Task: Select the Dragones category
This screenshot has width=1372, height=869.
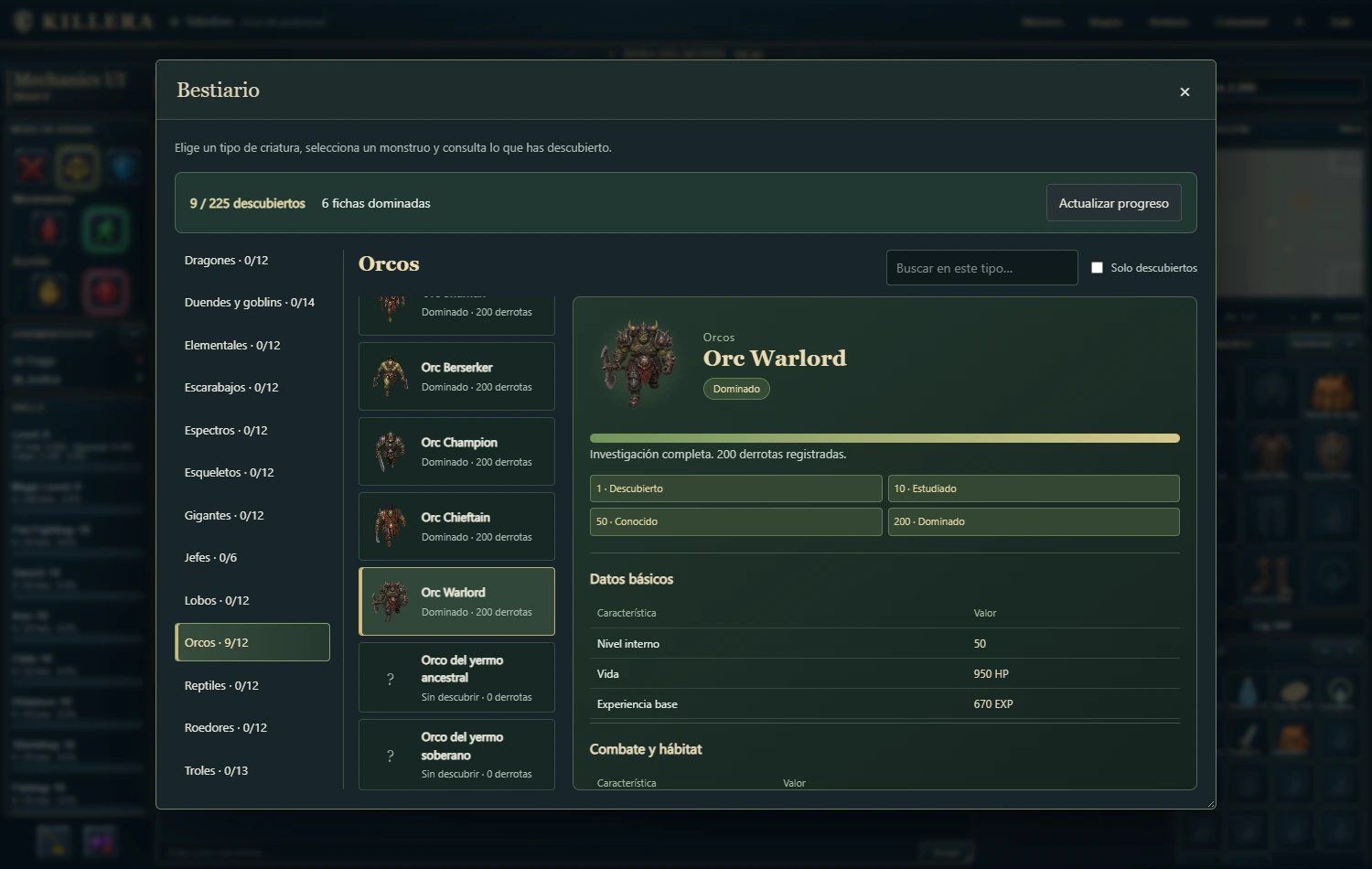Action: pos(252,260)
